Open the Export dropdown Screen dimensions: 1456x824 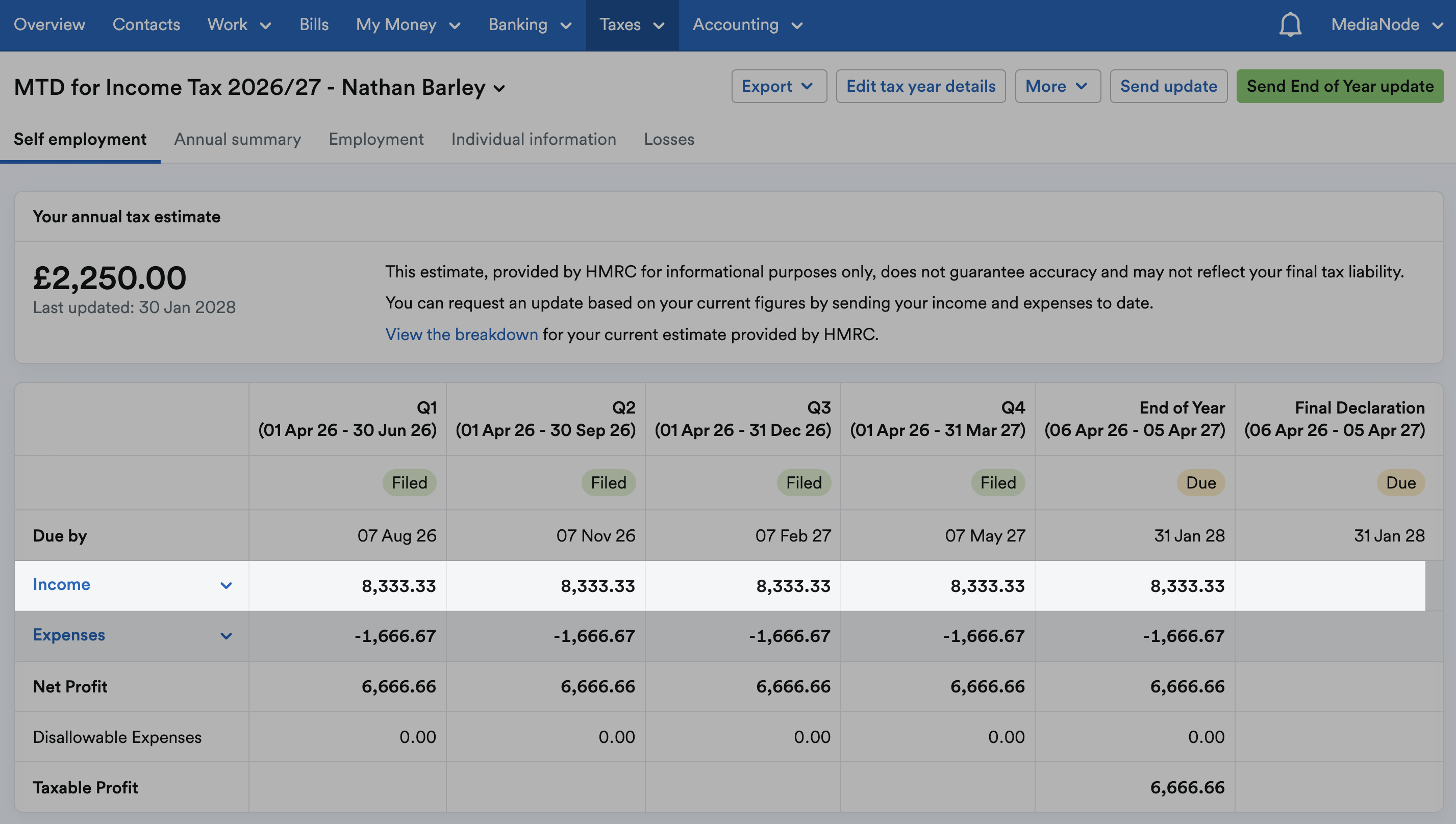point(779,86)
